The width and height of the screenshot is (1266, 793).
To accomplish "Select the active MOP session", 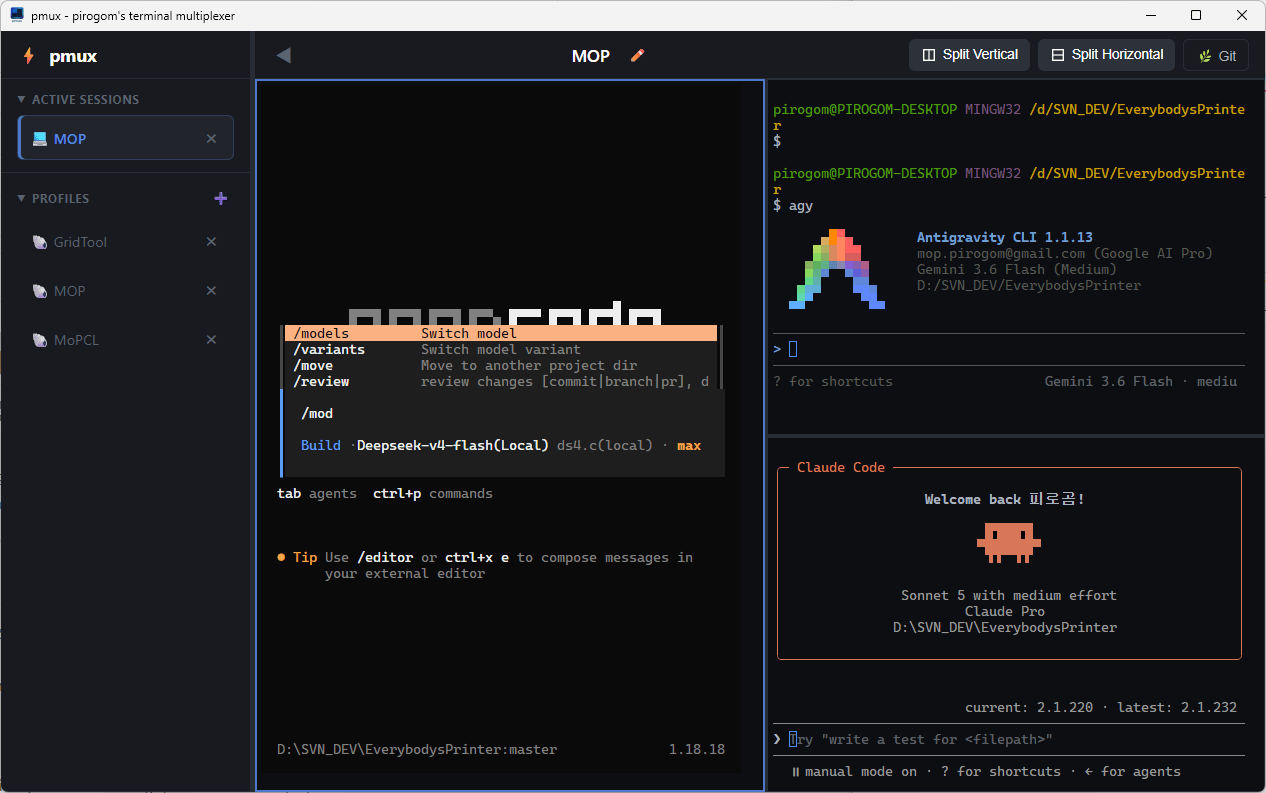I will click(x=126, y=138).
